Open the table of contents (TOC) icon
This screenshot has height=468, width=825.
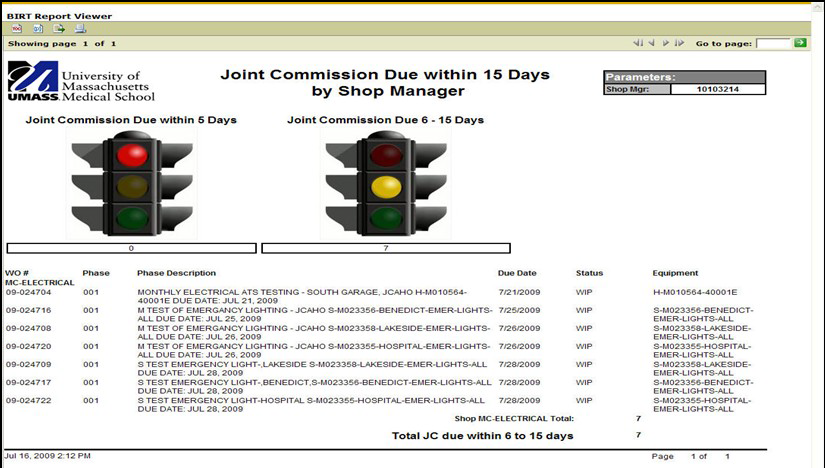17,29
